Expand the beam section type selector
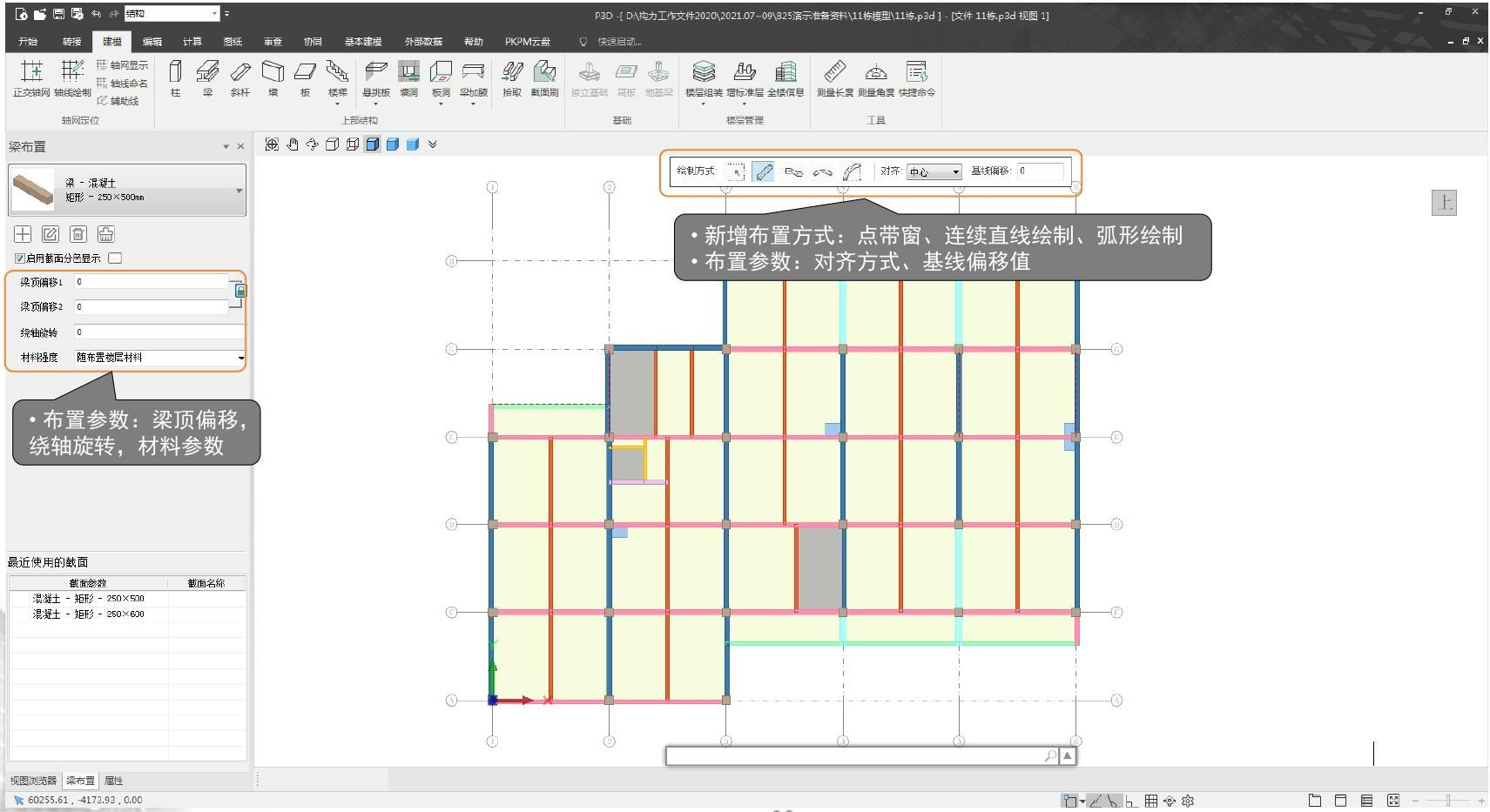This screenshot has width=1490, height=812. [x=239, y=191]
